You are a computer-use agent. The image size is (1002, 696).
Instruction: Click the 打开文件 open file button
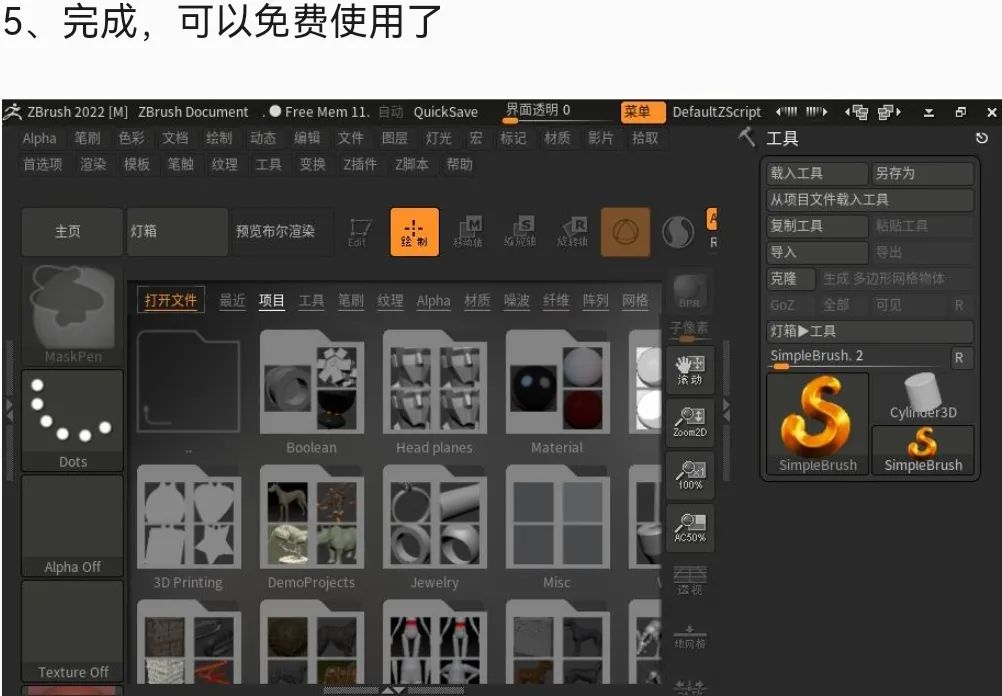click(x=171, y=300)
